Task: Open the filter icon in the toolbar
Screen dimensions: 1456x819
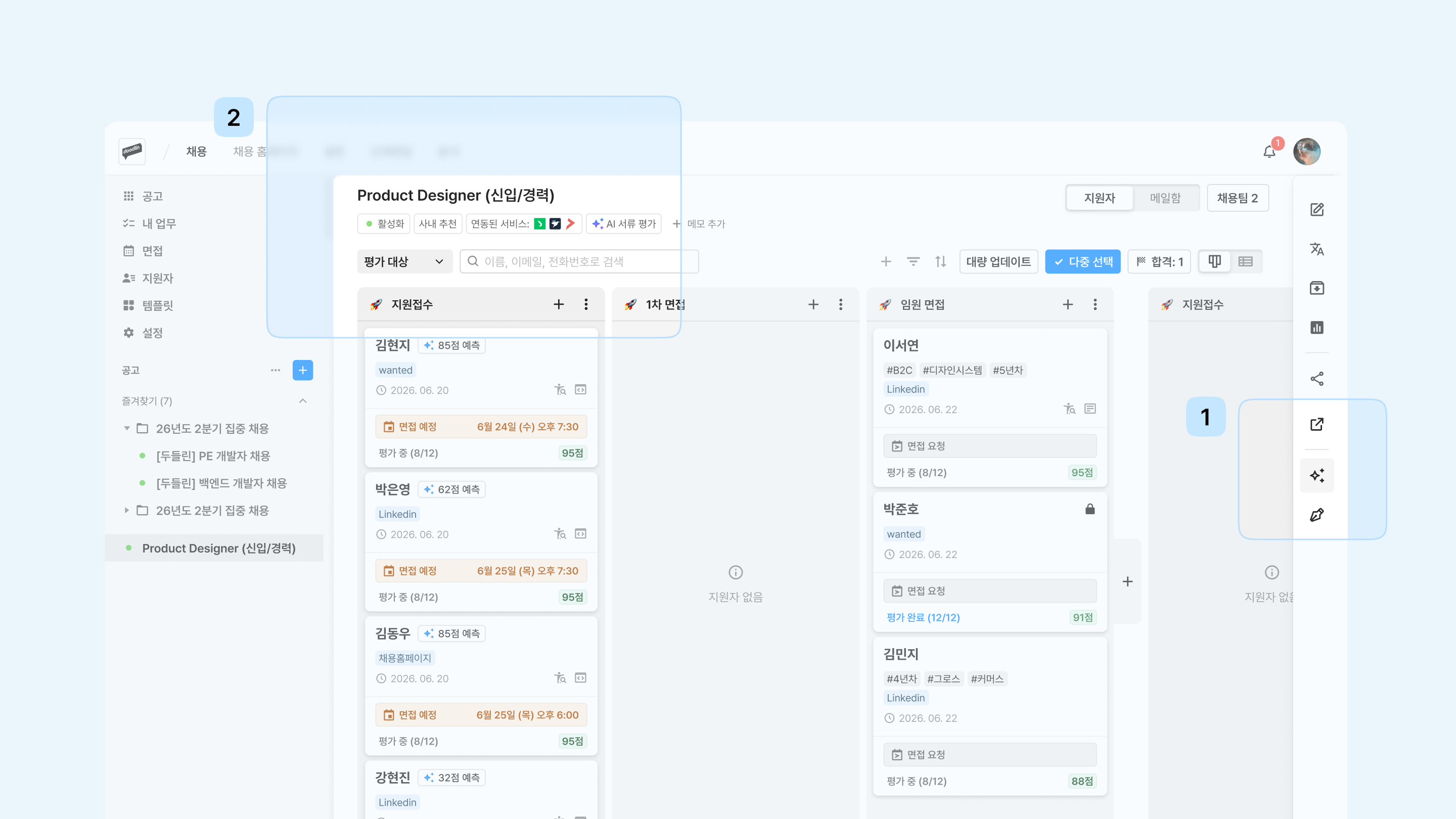Action: pos(914,262)
